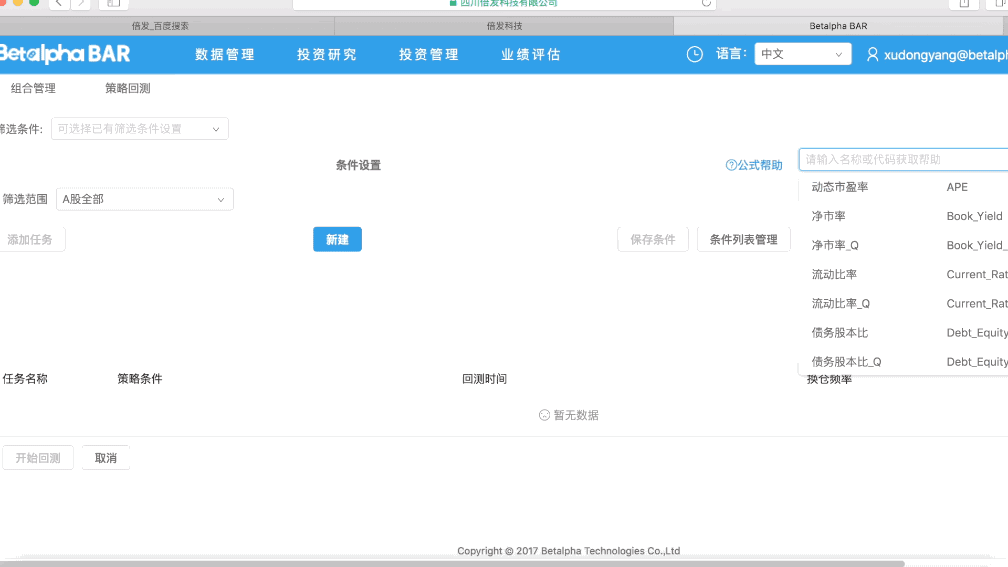Viewport: 1008px width, 567px height.
Task: Select 净市率_Q from the suggestion list
Action: [x=835, y=245]
